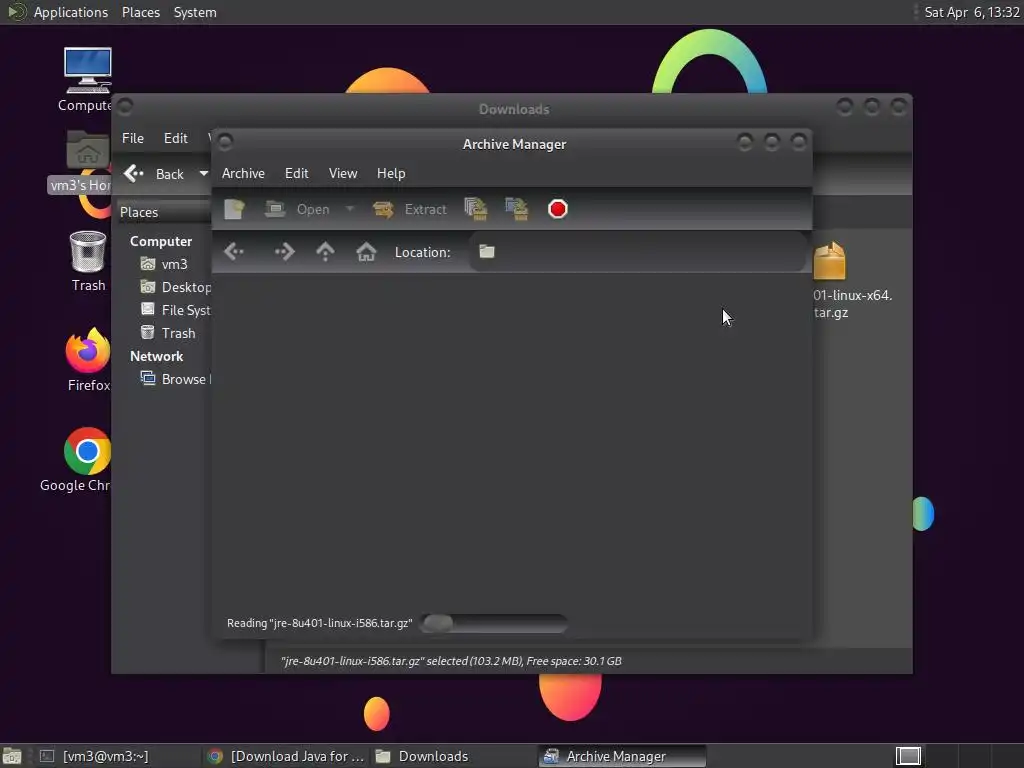
Task: Click Network heading in Places sidebar
Action: pyautogui.click(x=156, y=356)
